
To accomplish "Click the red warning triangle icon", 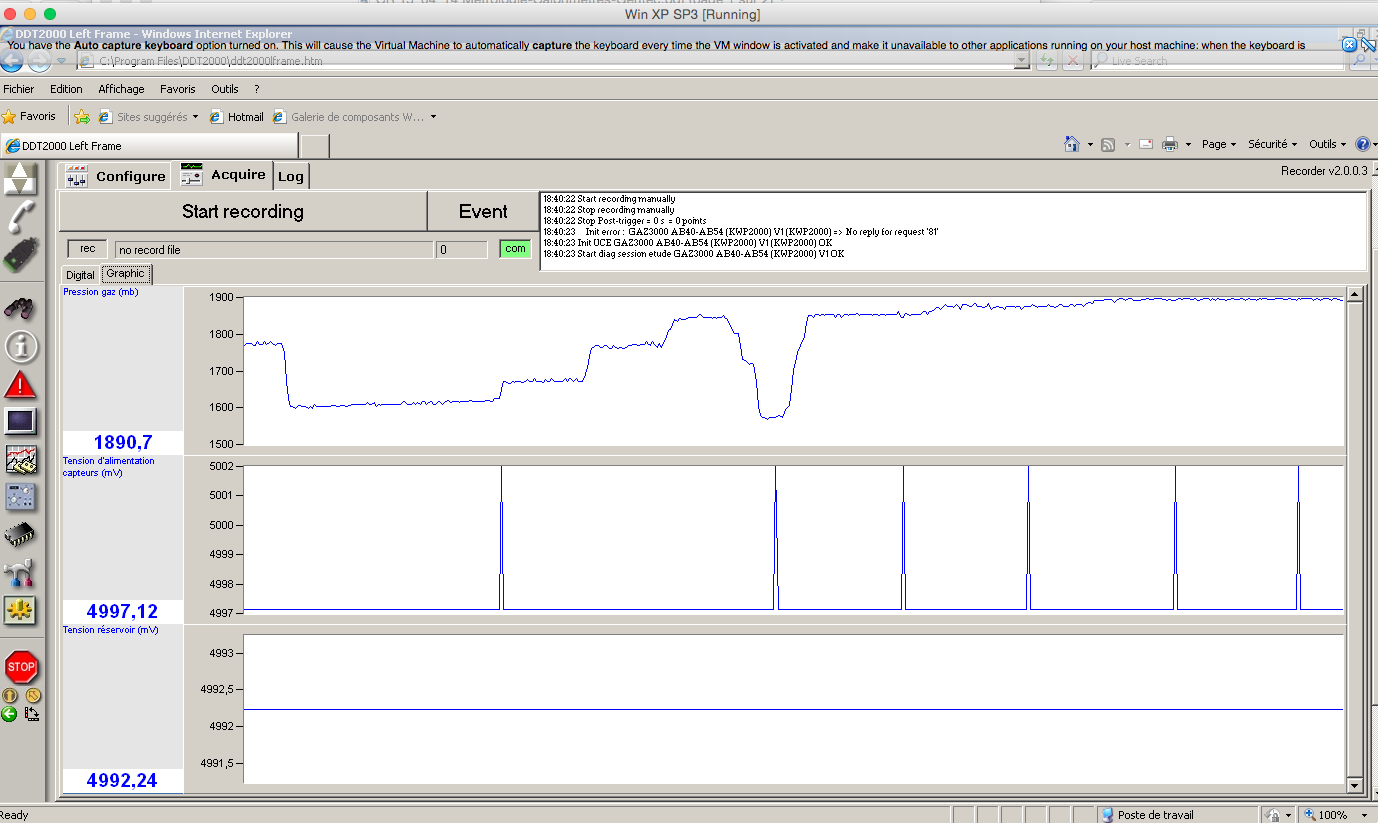I will pyautogui.click(x=20, y=384).
